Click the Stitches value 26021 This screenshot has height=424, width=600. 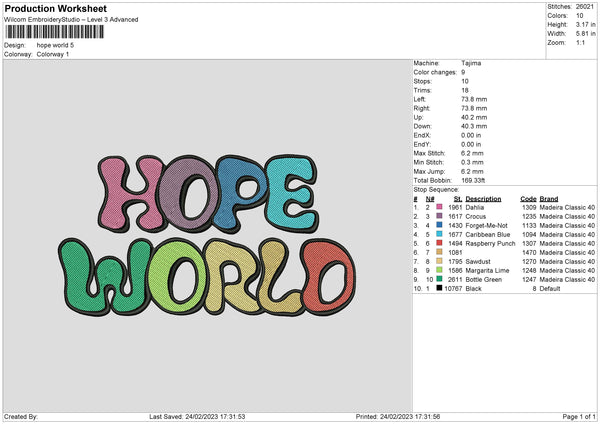coord(584,7)
